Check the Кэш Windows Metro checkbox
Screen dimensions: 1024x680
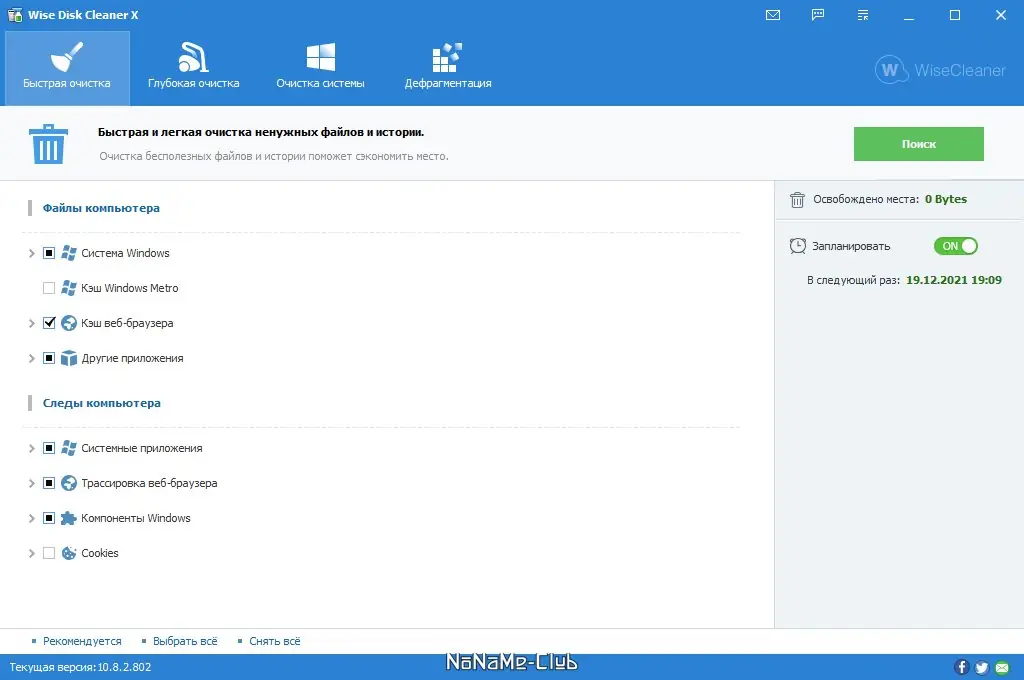tap(49, 288)
